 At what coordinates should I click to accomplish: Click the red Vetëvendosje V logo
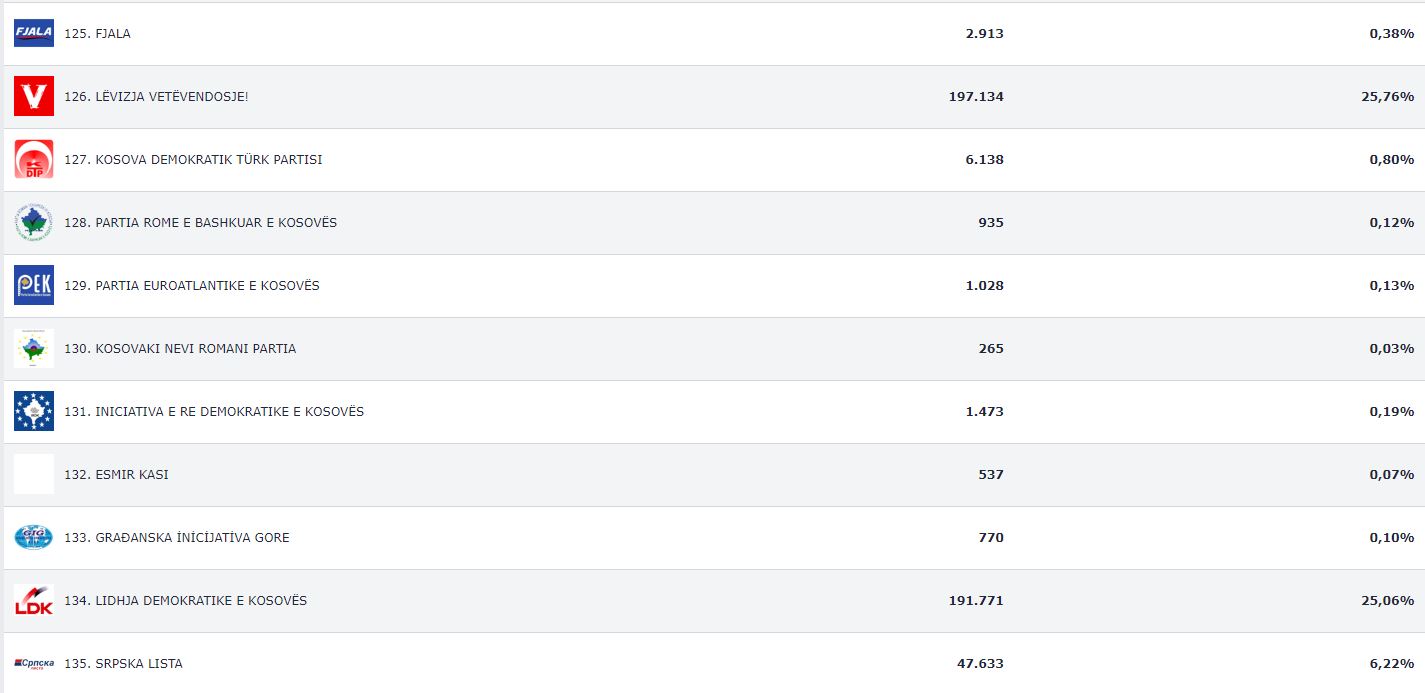(x=34, y=96)
